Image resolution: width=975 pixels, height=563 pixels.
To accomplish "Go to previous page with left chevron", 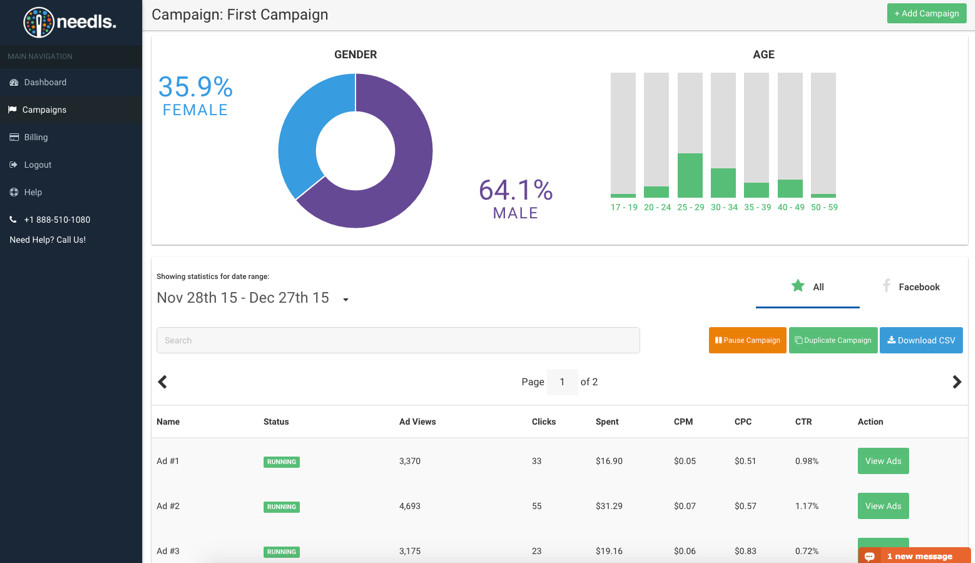I will pyautogui.click(x=162, y=382).
